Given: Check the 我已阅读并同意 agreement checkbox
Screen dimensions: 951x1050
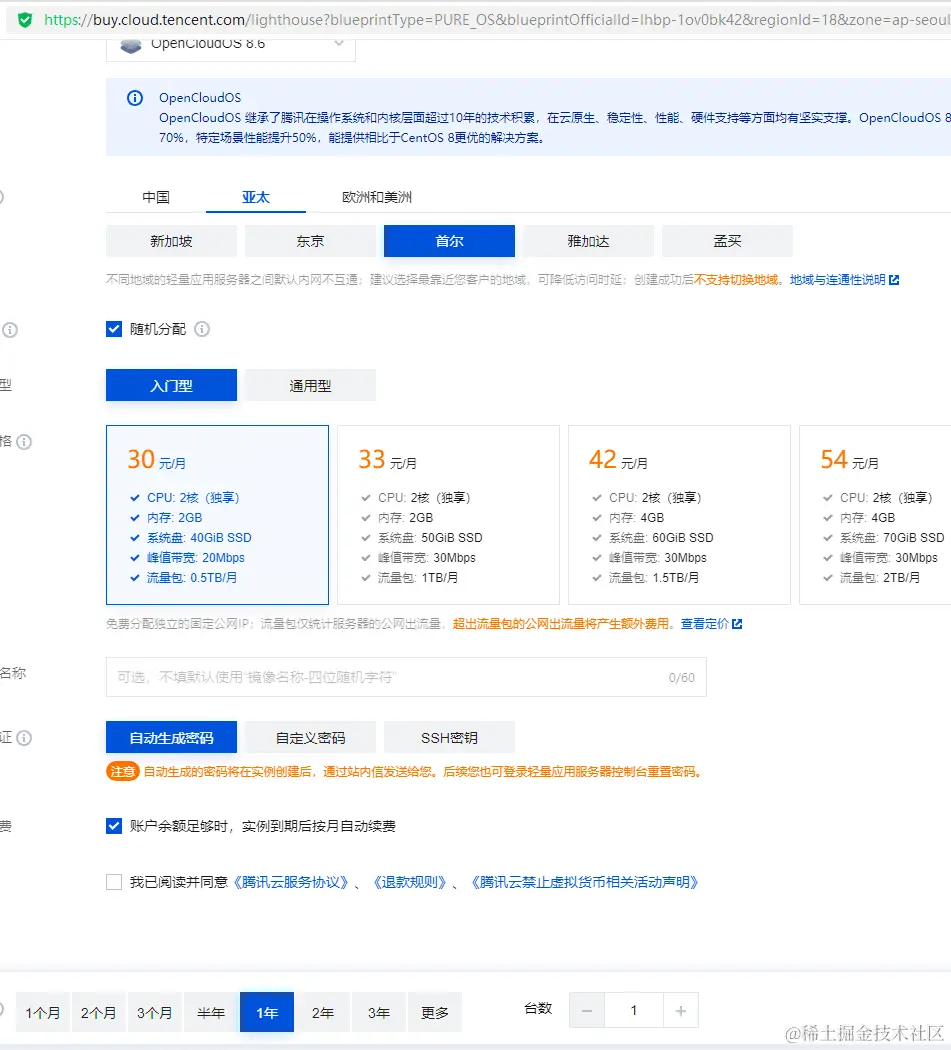Looking at the screenshot, I should coord(114,882).
